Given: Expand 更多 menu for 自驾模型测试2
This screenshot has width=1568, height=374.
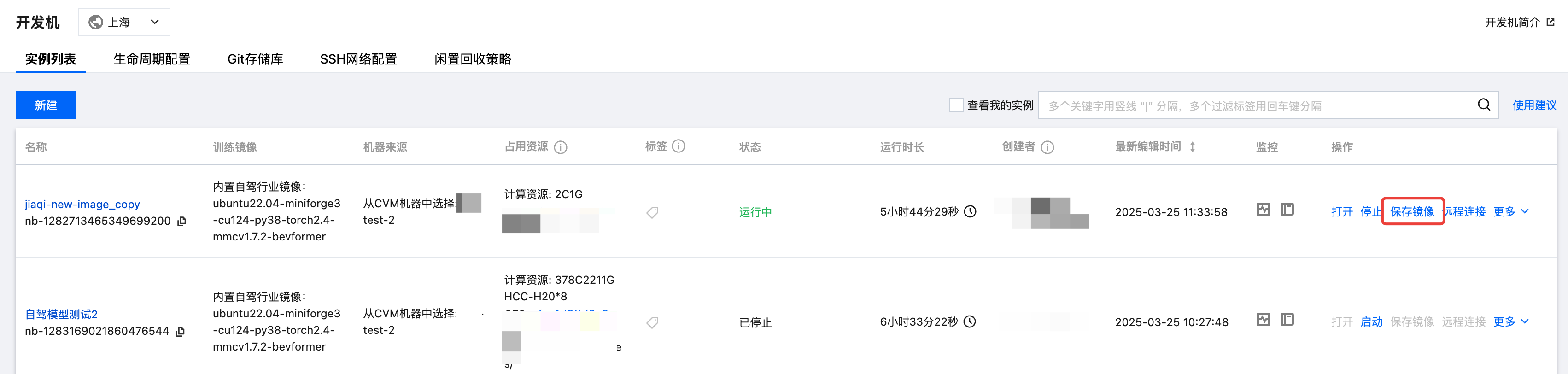Looking at the screenshot, I should [1511, 321].
